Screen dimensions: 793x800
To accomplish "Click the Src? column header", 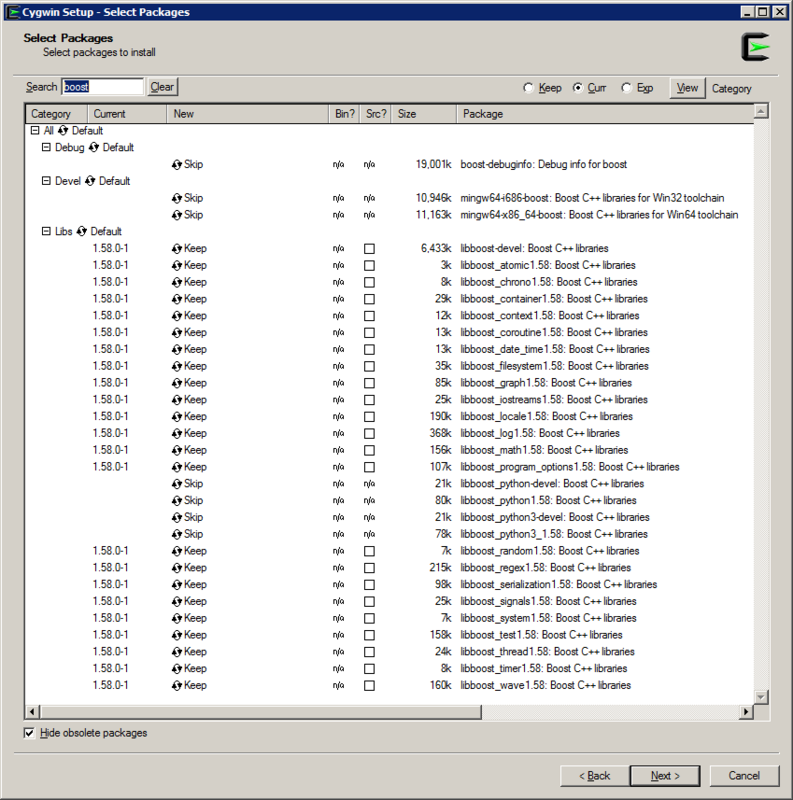I will click(376, 114).
